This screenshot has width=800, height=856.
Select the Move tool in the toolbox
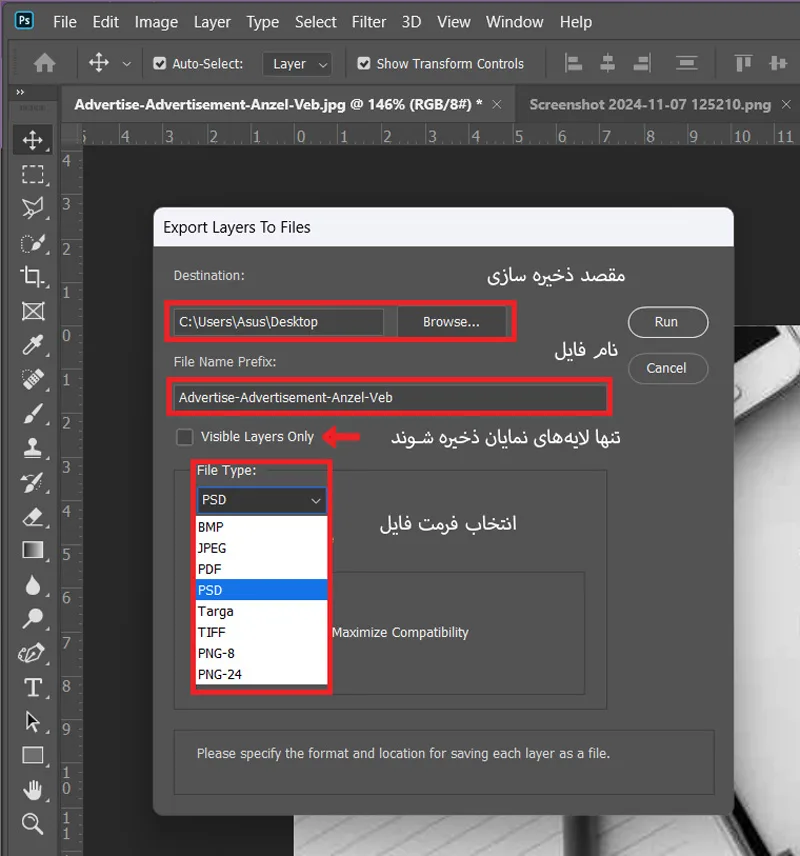tap(33, 140)
